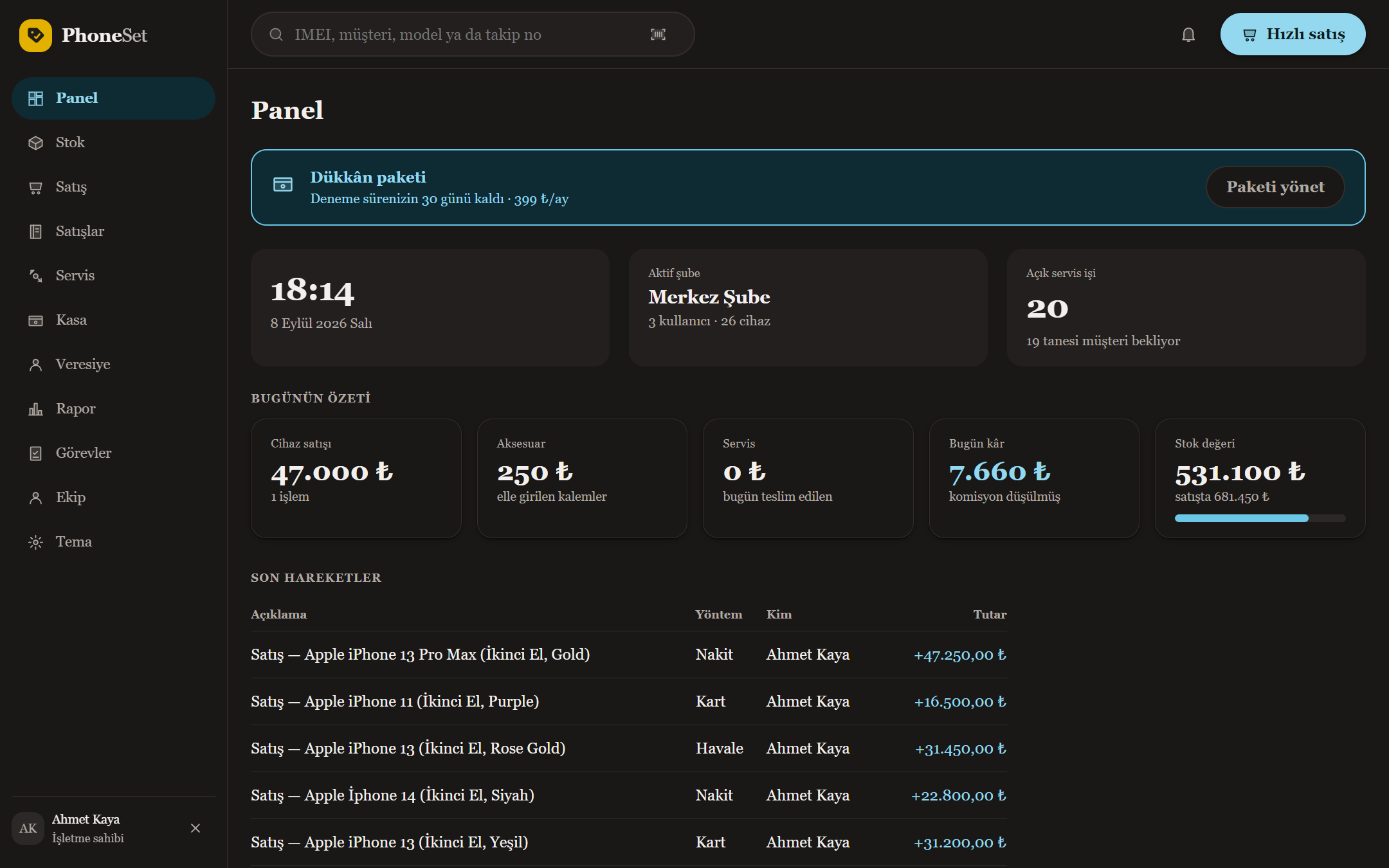Click the Aksesuar 250 ₺ card
The width and height of the screenshot is (1389, 868).
(x=582, y=478)
